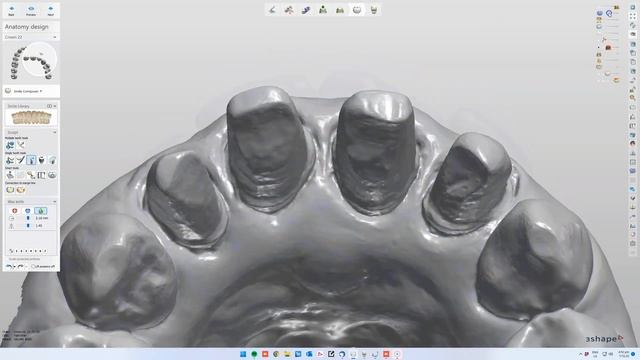
Task: Select the second Smart tool icon
Action: (x=21, y=175)
